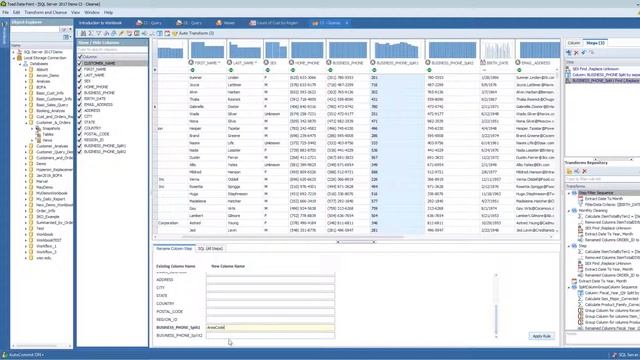Viewport: 640px width, 360px height.
Task: Uncheck the REGION_ID column checkbox
Action: tap(80, 140)
